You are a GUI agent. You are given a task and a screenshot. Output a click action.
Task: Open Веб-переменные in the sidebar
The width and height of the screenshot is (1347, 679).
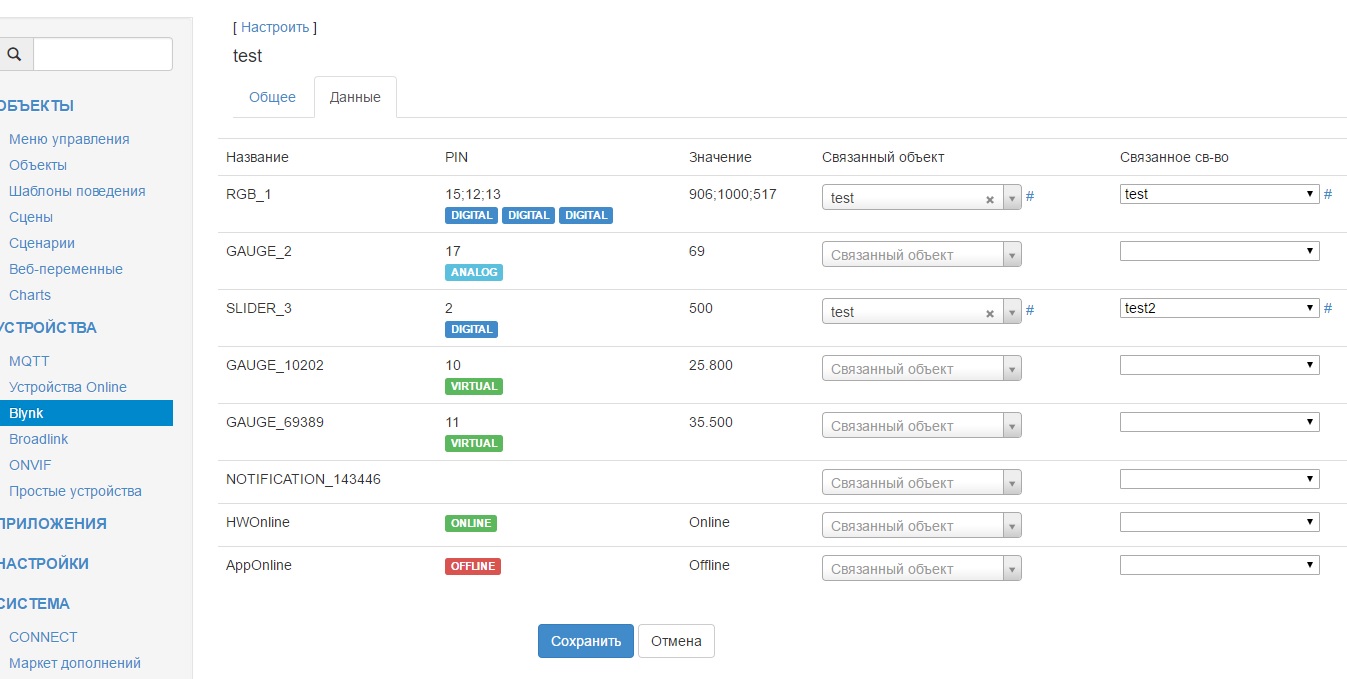[x=66, y=269]
